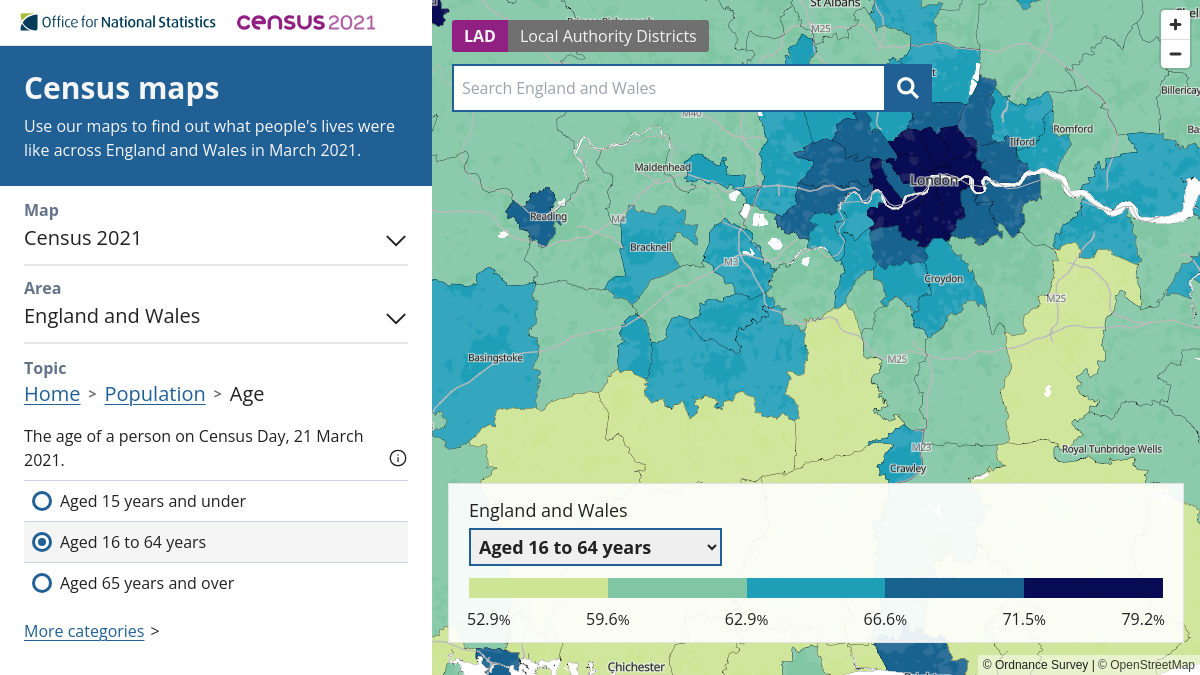The image size is (1200, 675).
Task: Click the lightest green legend colour band
Action: 538,588
